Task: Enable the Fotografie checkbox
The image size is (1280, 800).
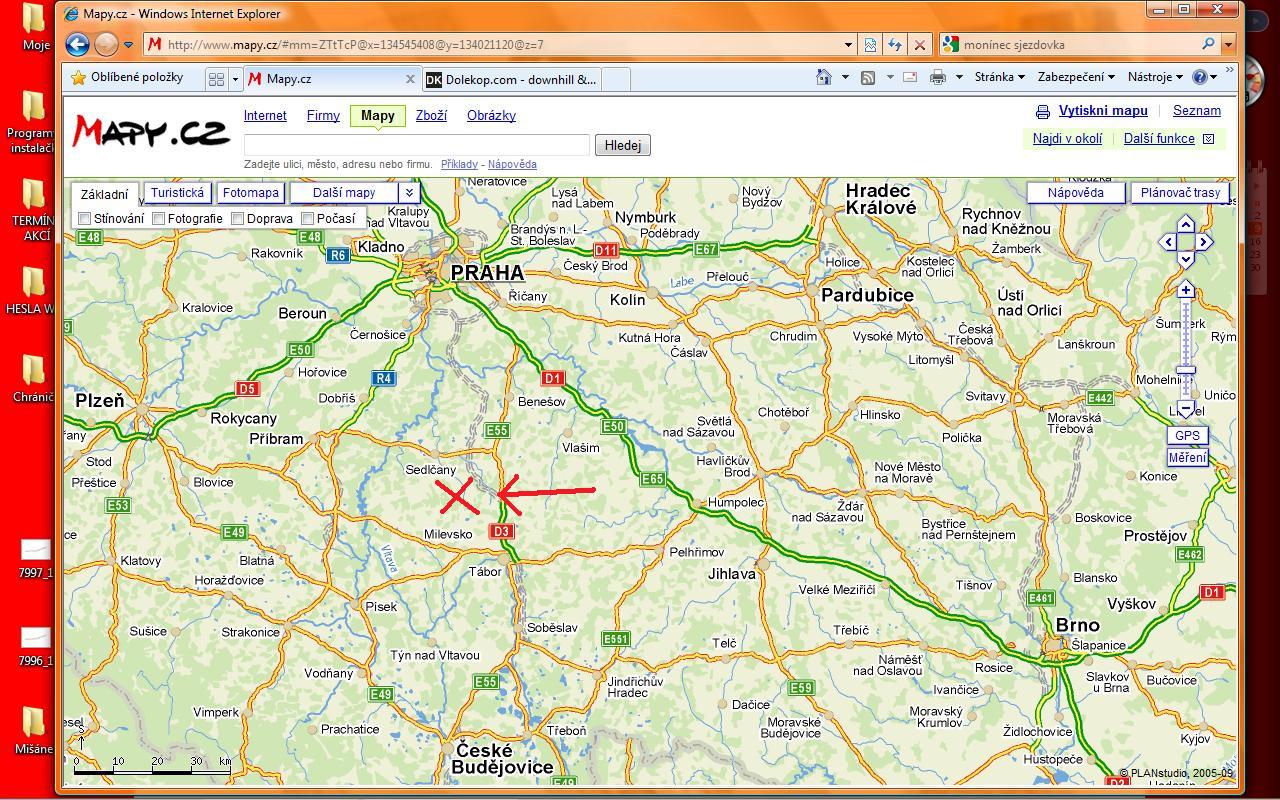Action: [158, 218]
